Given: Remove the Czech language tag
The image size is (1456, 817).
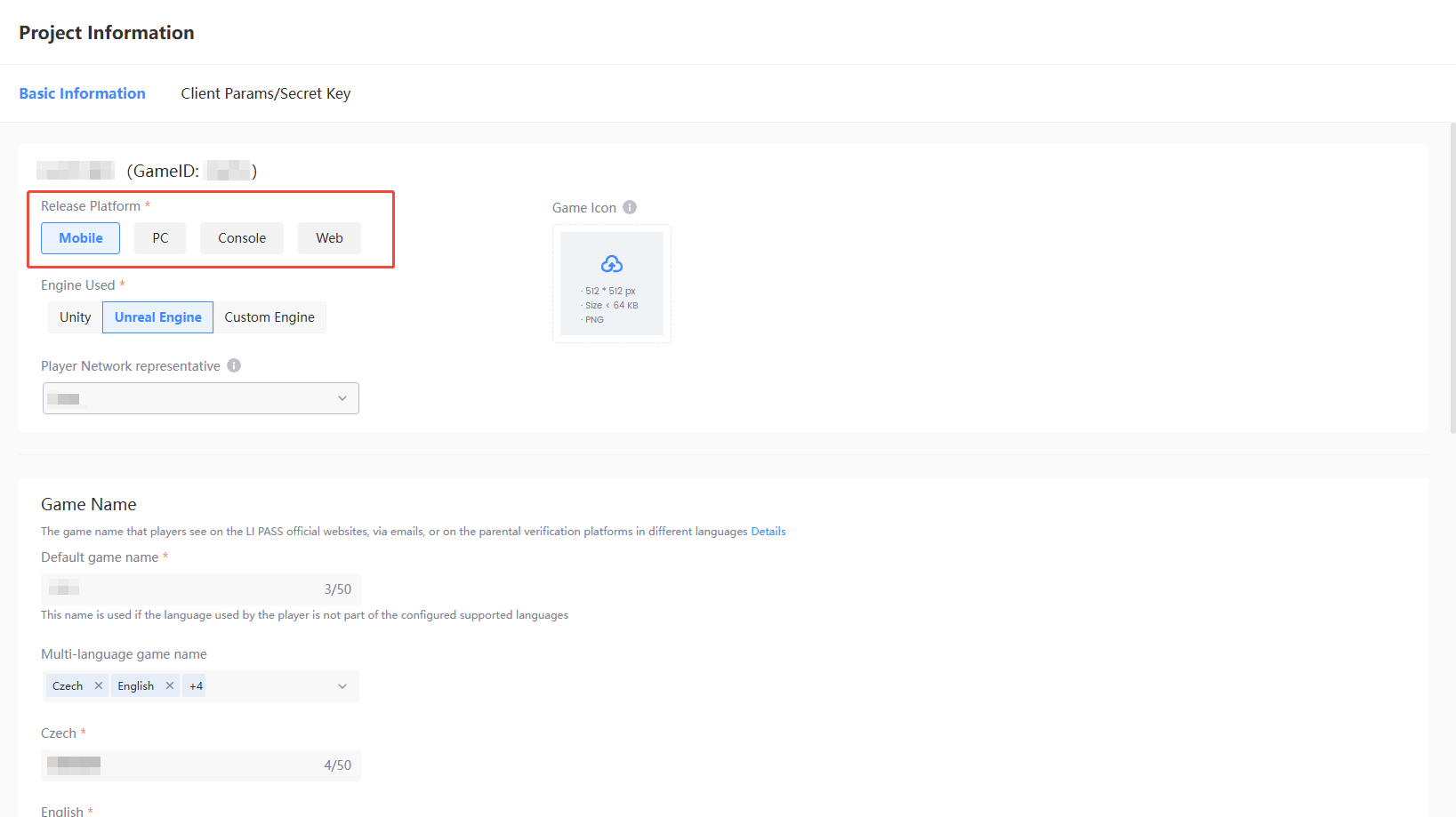Looking at the screenshot, I should [x=99, y=685].
